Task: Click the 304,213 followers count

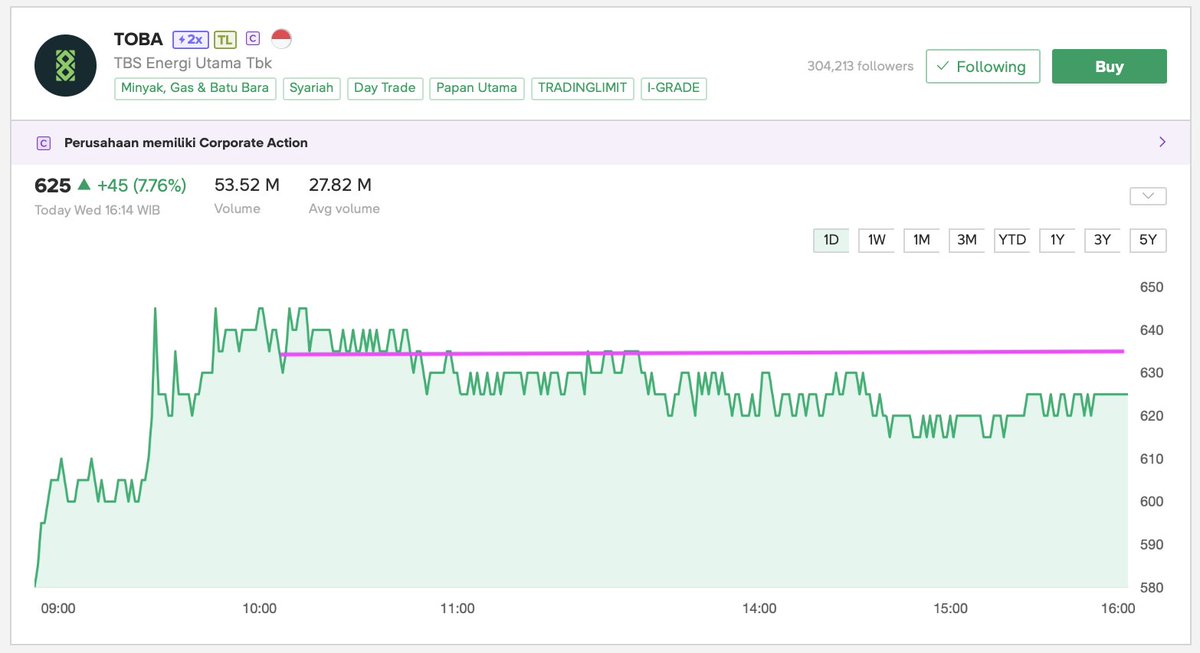Action: (860, 66)
